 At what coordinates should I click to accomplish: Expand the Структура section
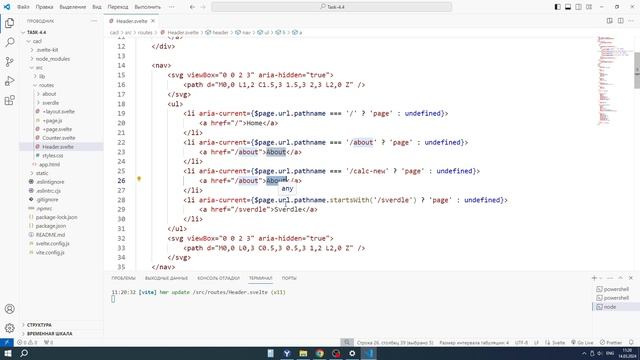coord(39,325)
